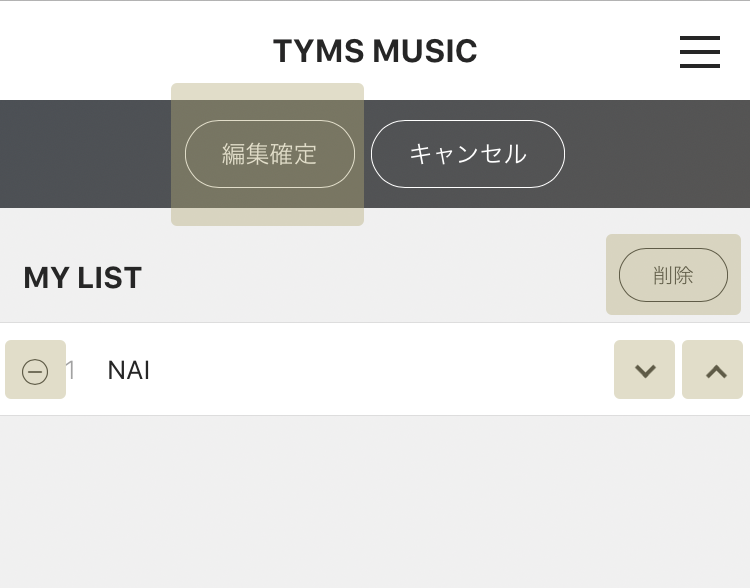The image size is (750, 588).
Task: Go to TYMS MUSIC home header
Action: [375, 51]
